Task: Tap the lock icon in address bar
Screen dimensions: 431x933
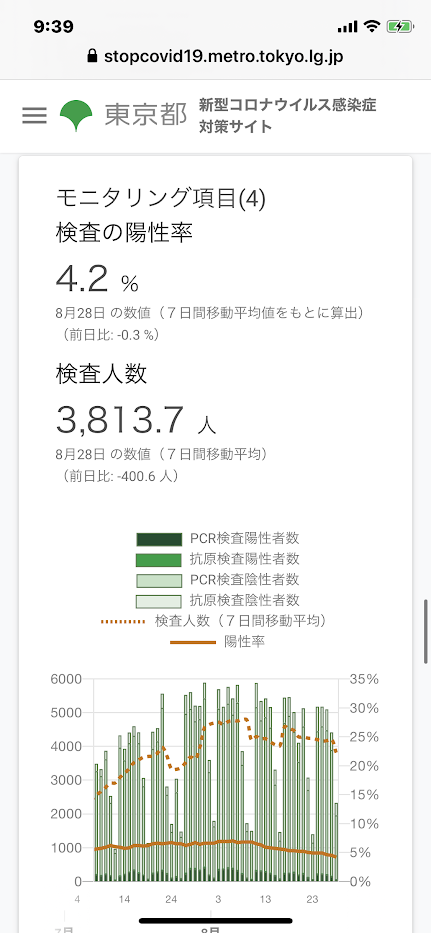Action: coord(92,57)
